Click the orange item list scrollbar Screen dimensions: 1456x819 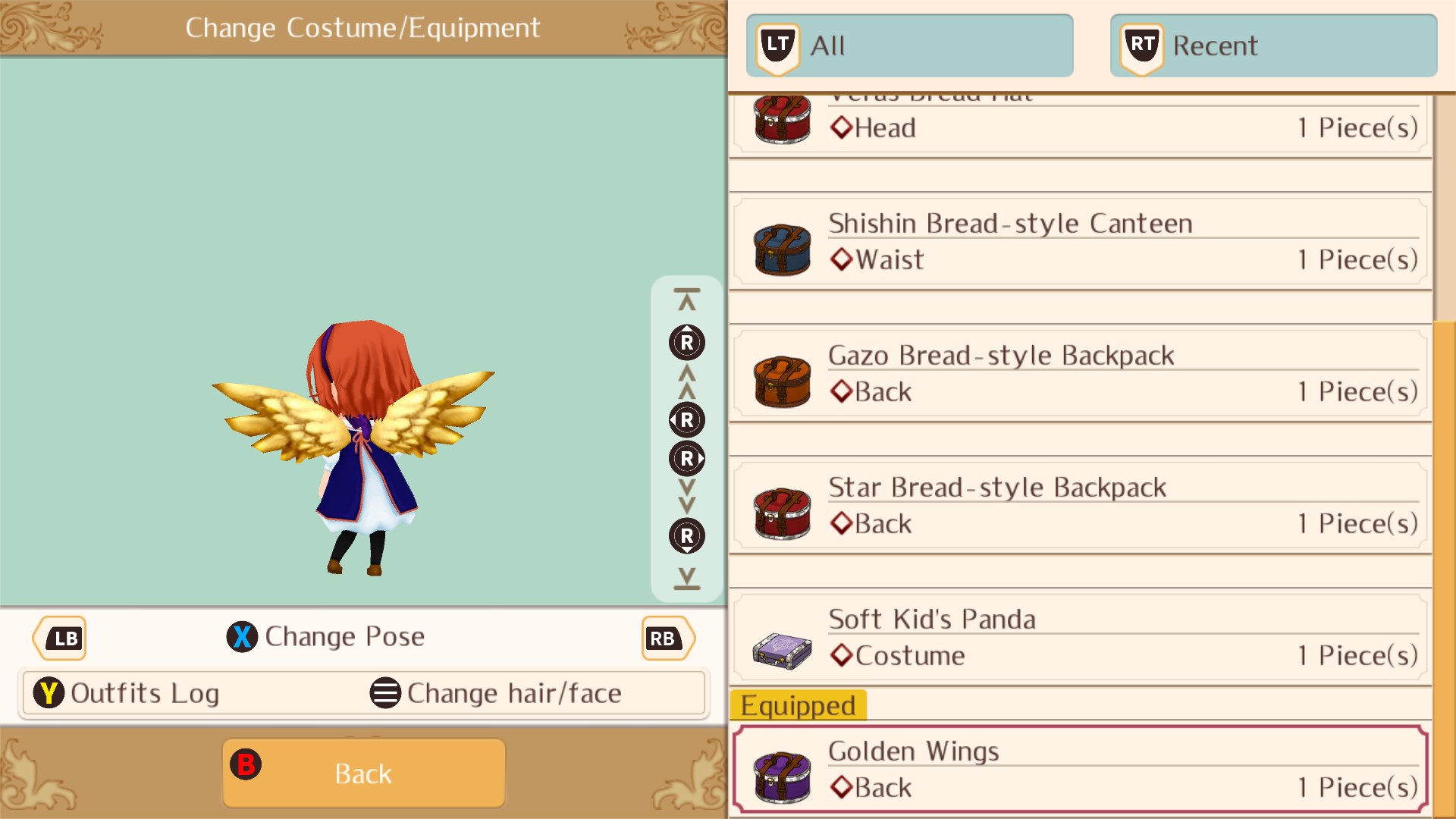(x=1444, y=570)
